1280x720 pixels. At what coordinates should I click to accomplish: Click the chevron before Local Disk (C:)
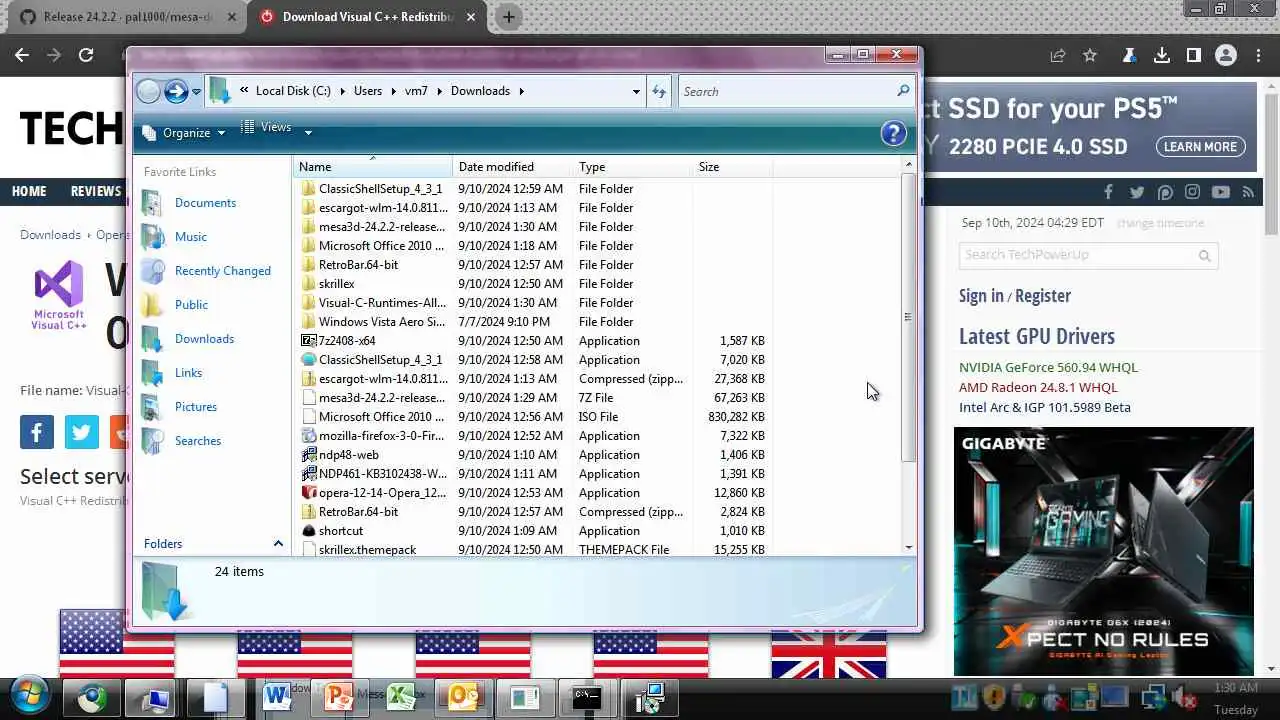pyautogui.click(x=244, y=91)
